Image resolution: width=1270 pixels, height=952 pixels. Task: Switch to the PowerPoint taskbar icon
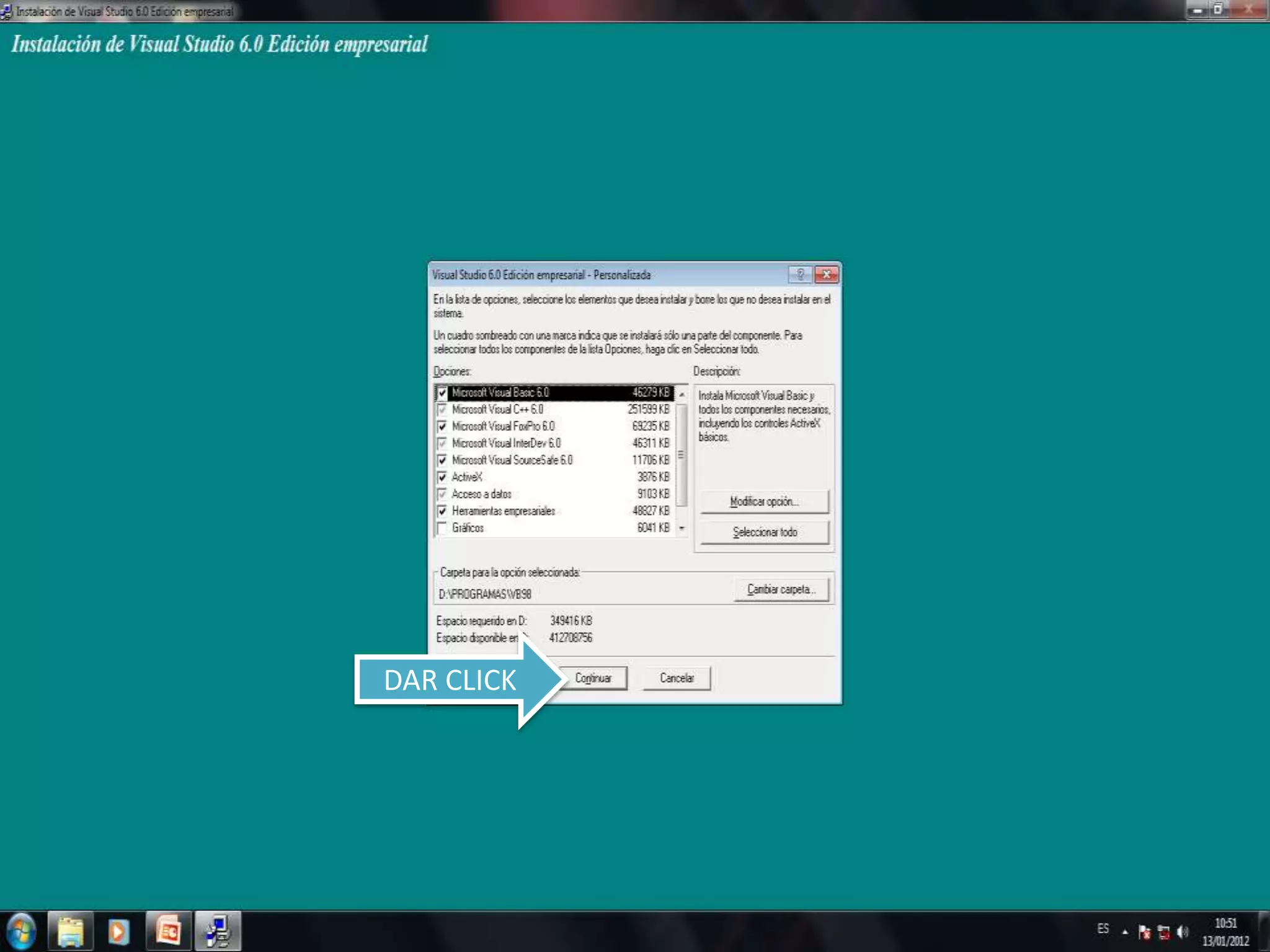(x=168, y=931)
